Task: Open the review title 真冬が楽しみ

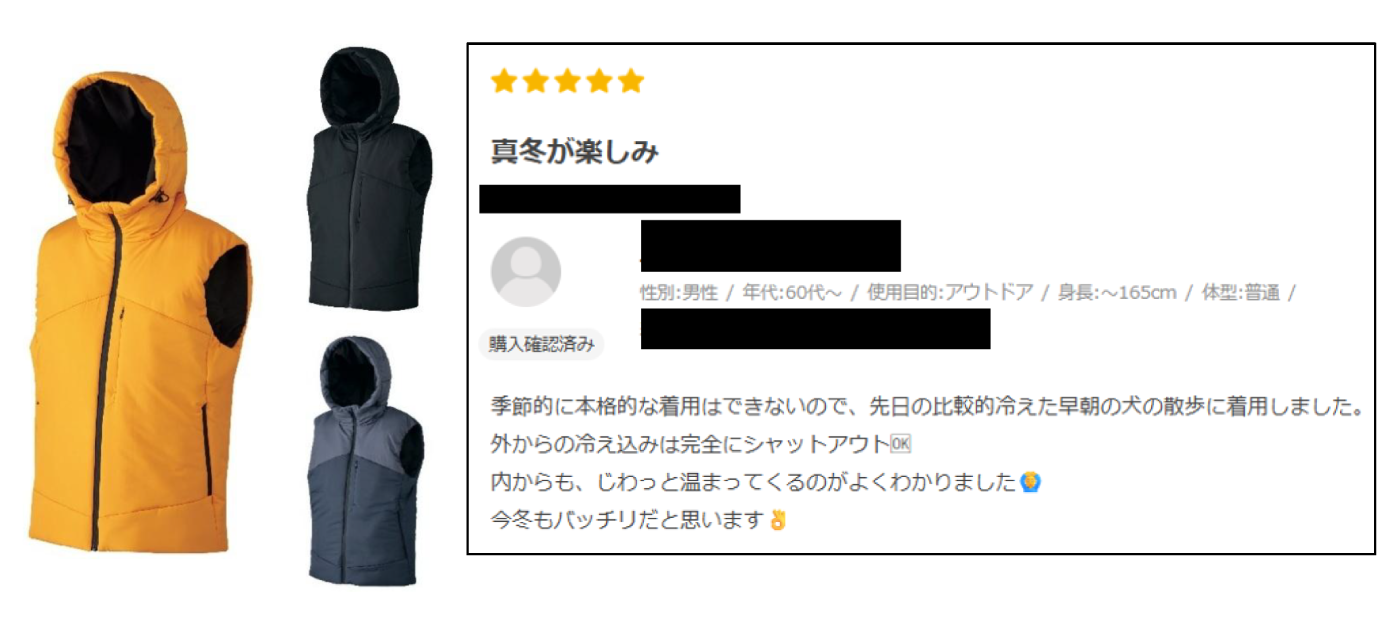Action: (574, 151)
